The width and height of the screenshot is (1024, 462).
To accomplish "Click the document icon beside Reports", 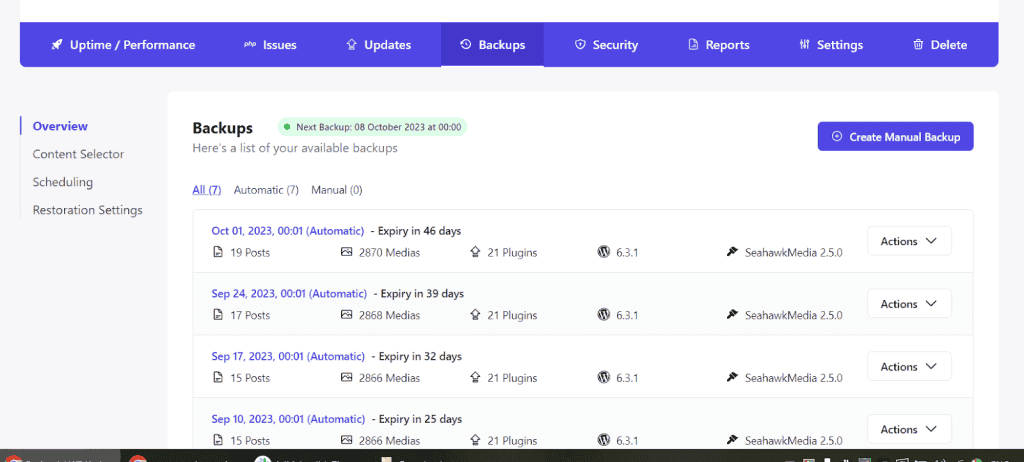I will coord(693,45).
